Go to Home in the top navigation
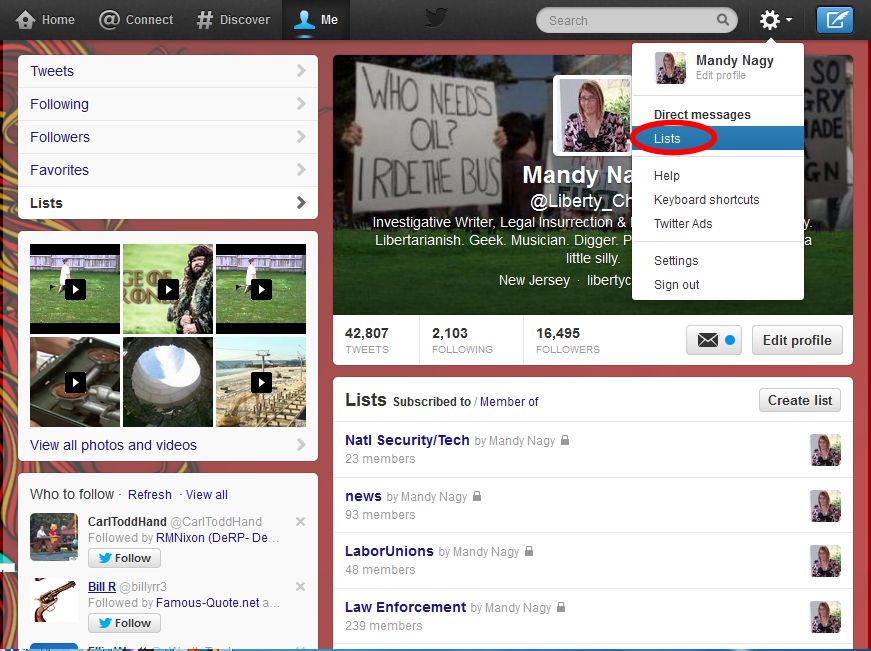The width and height of the screenshot is (871, 651). (45, 20)
